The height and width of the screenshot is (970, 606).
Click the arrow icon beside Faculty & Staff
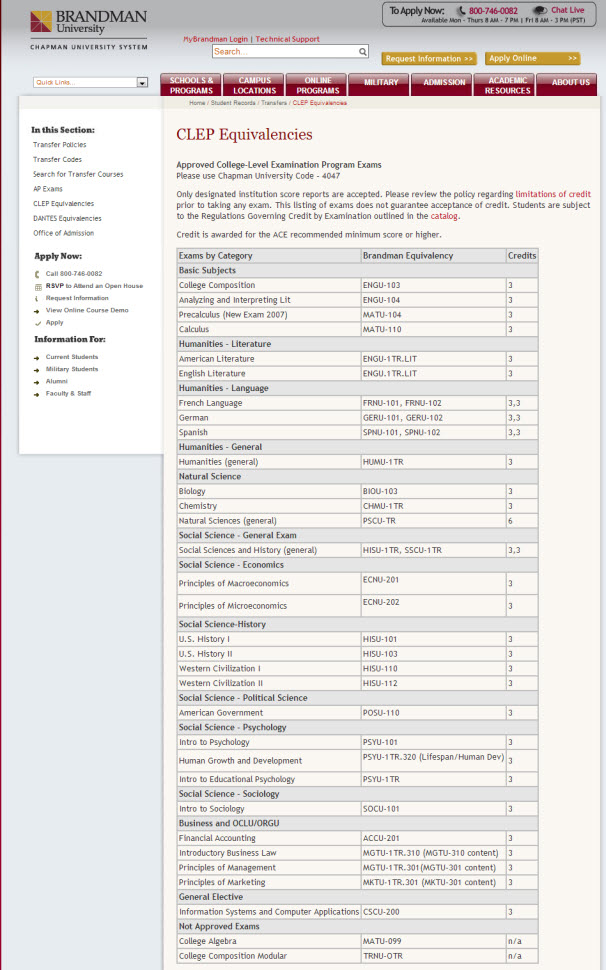tap(37, 394)
